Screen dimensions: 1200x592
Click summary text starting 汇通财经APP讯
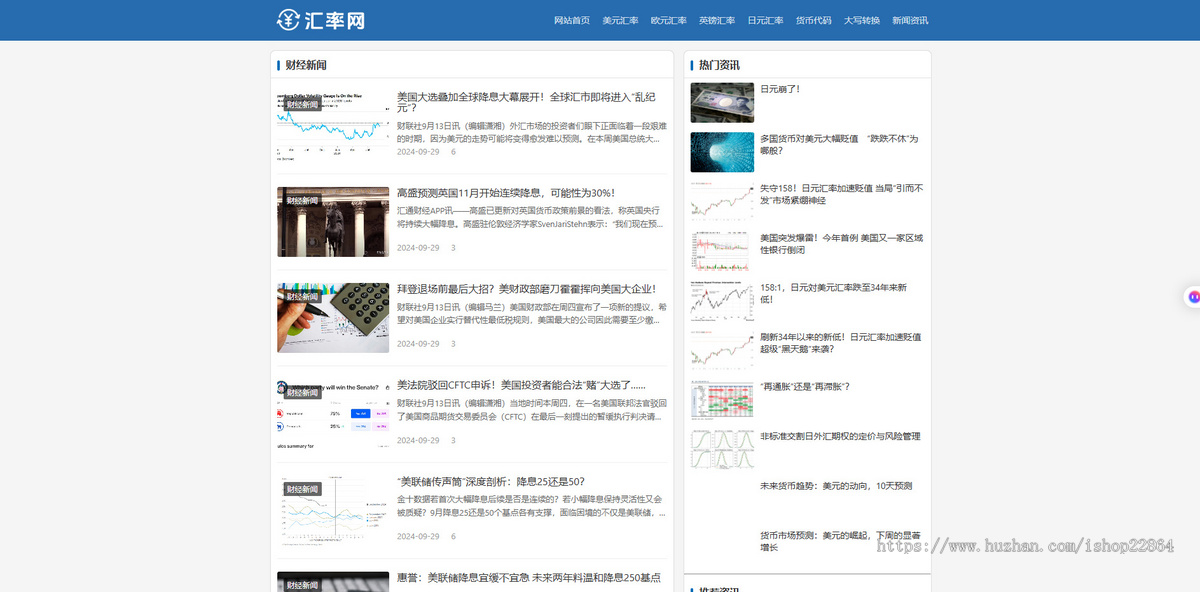tap(530, 217)
